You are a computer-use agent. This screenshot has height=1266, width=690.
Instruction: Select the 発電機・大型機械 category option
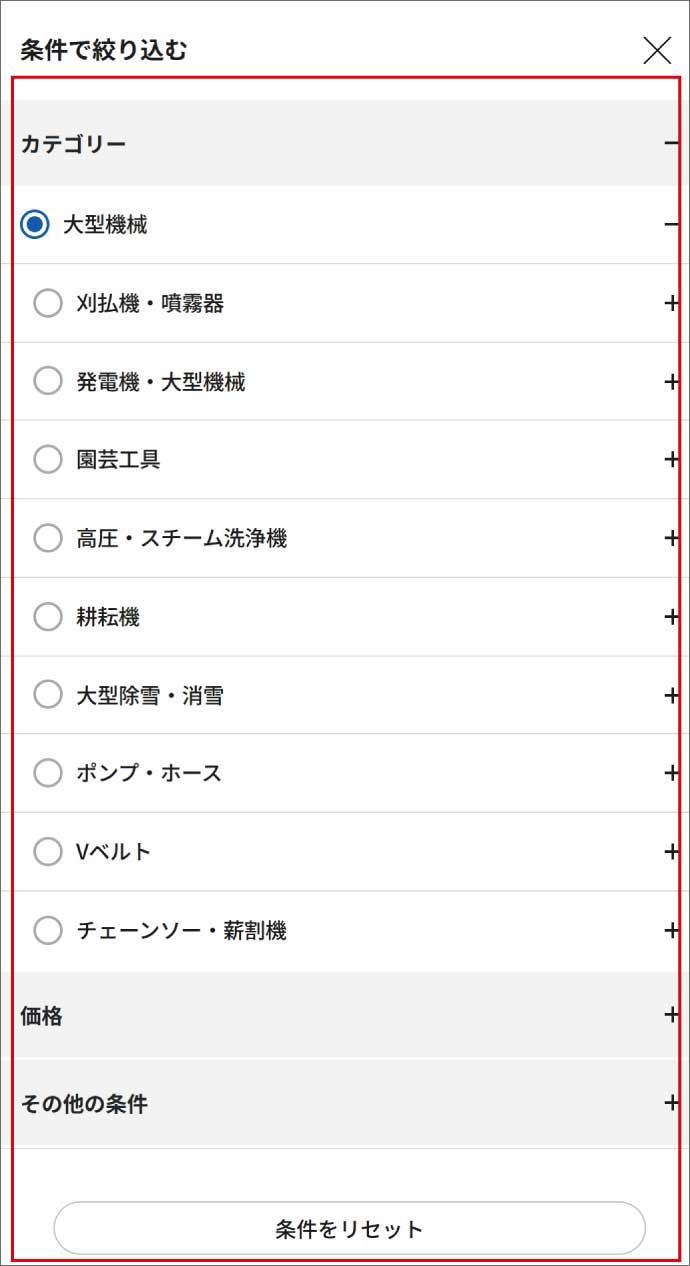47,381
